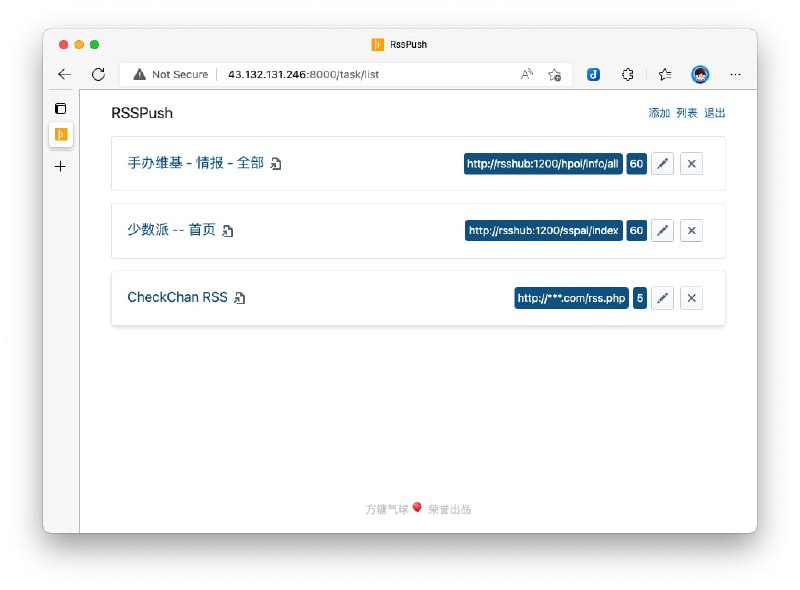Select the RssPush tab in the sidebar
The image size is (800, 590).
click(x=60, y=136)
